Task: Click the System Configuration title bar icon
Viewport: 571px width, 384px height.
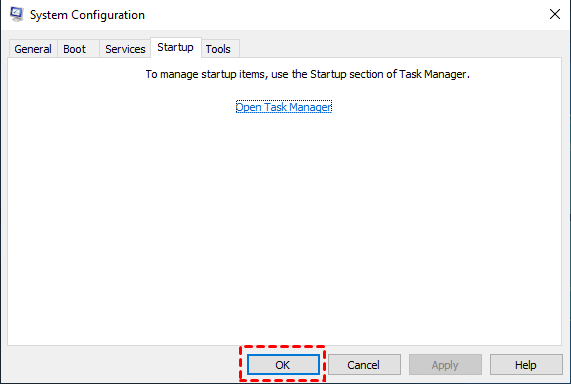Action: (16, 14)
